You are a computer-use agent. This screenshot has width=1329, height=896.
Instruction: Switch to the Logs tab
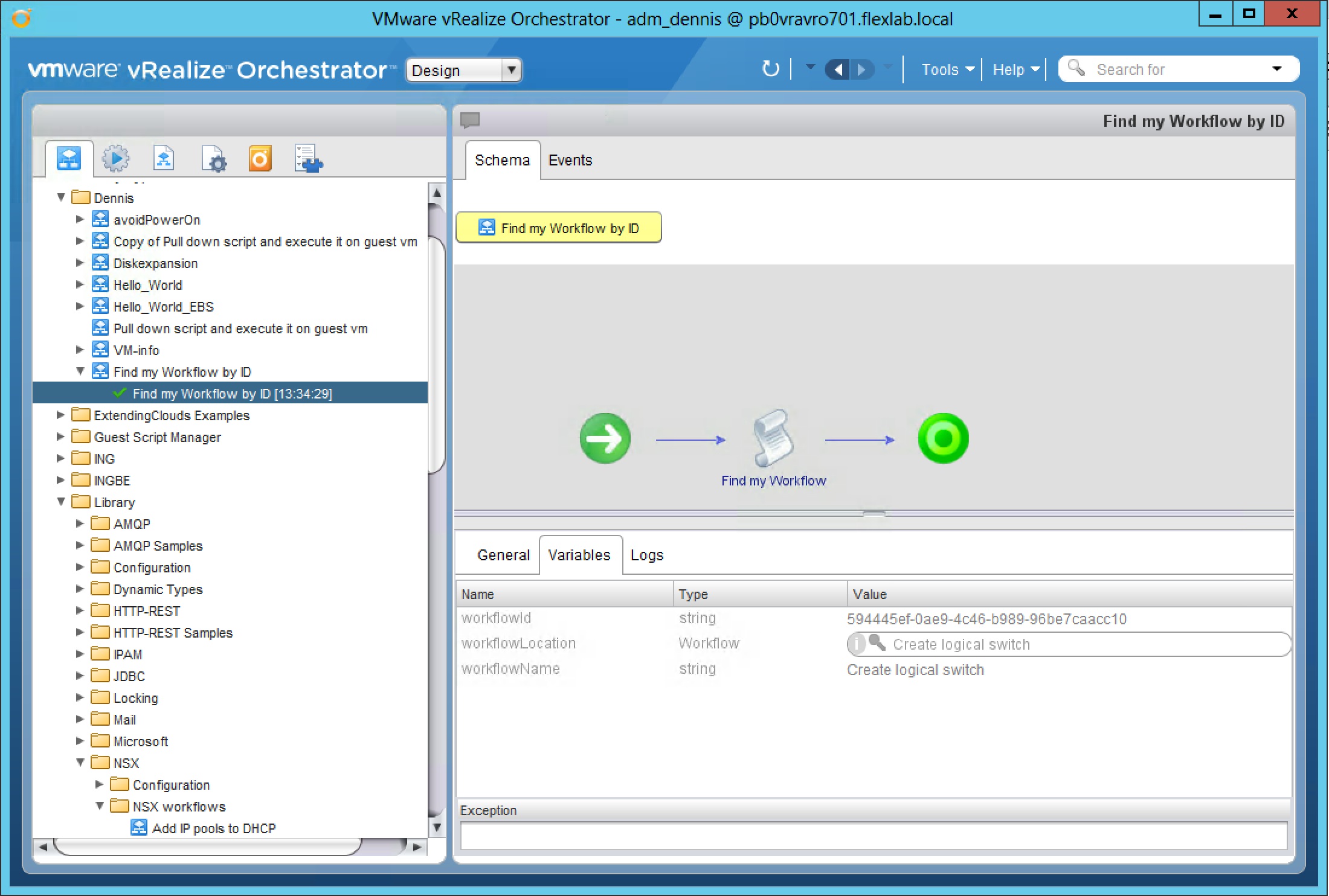[647, 555]
